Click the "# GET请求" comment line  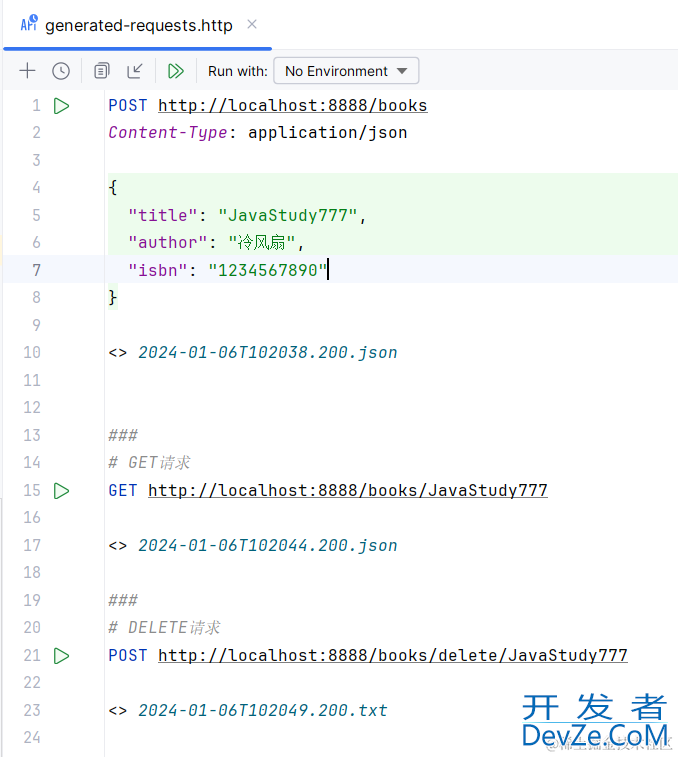pos(149,463)
